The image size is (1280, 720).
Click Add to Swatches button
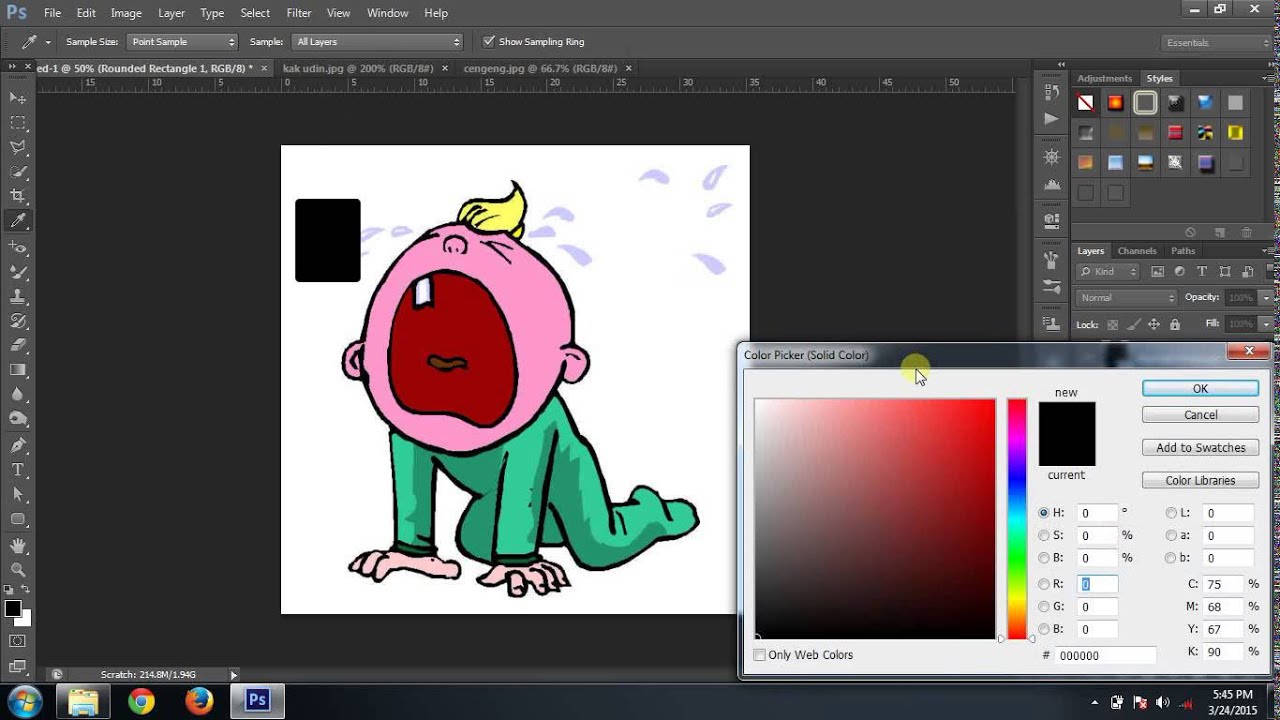point(1200,448)
